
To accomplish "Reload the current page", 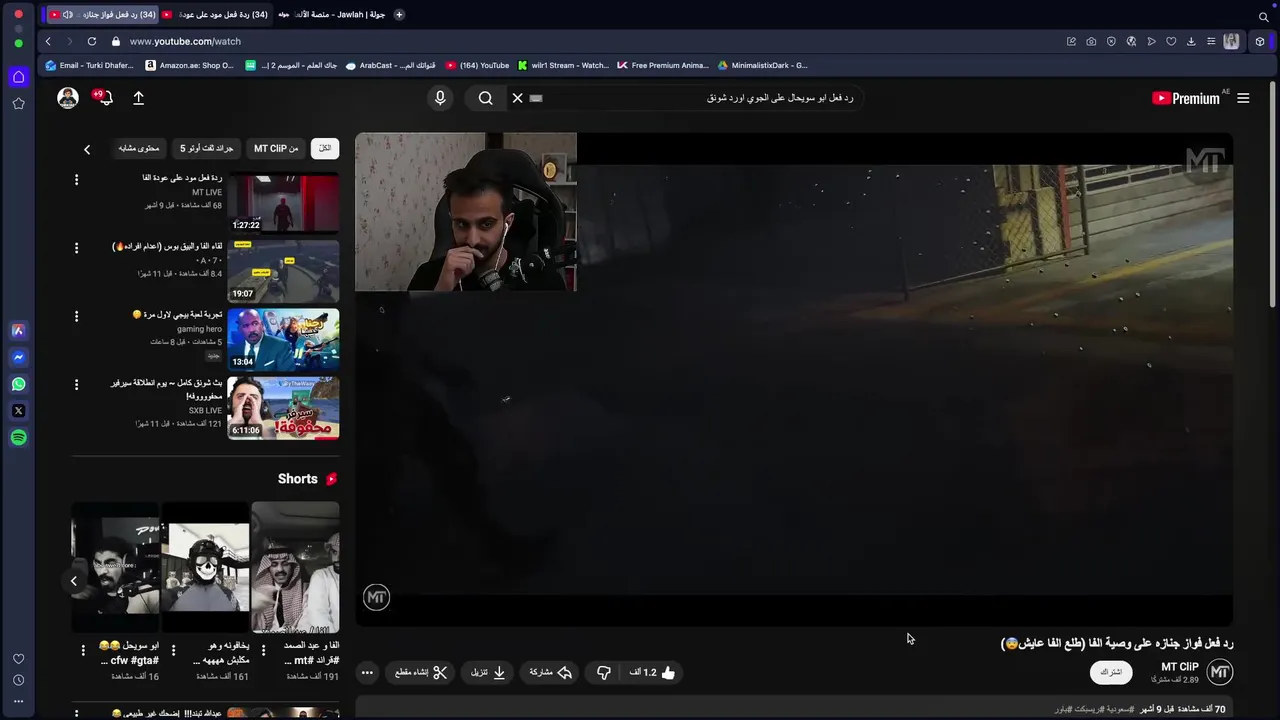I will coord(92,41).
